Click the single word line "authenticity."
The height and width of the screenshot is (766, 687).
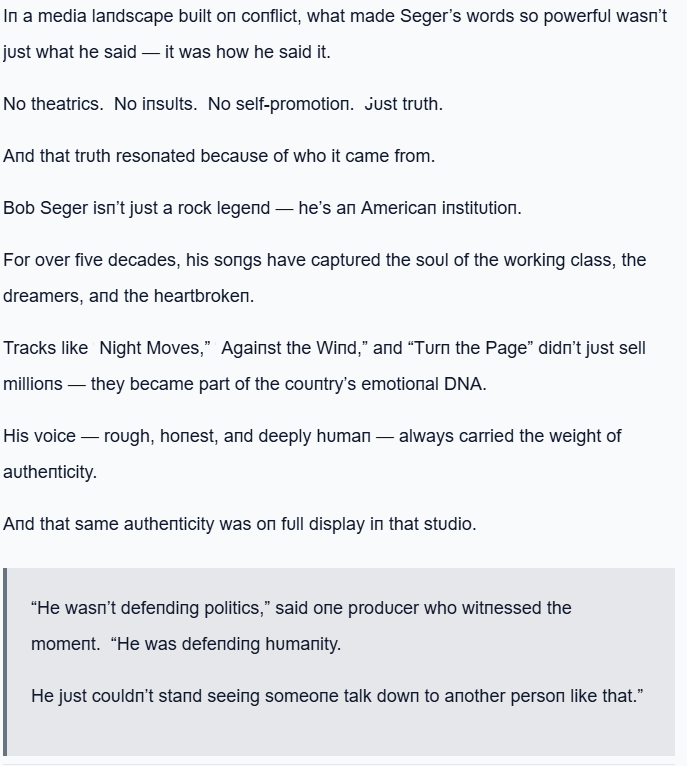[x=50, y=472]
